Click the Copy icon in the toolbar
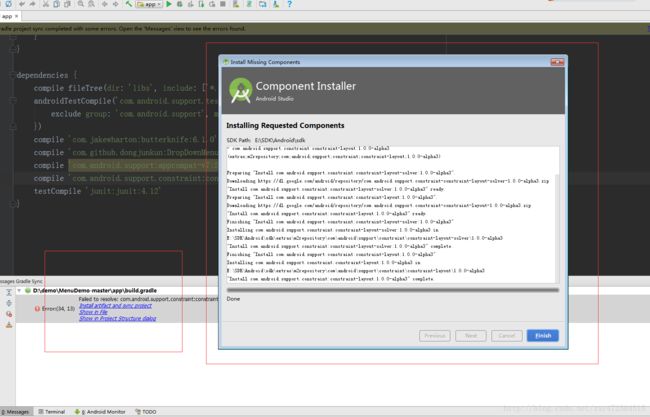The image size is (650, 417). pos(56,4)
